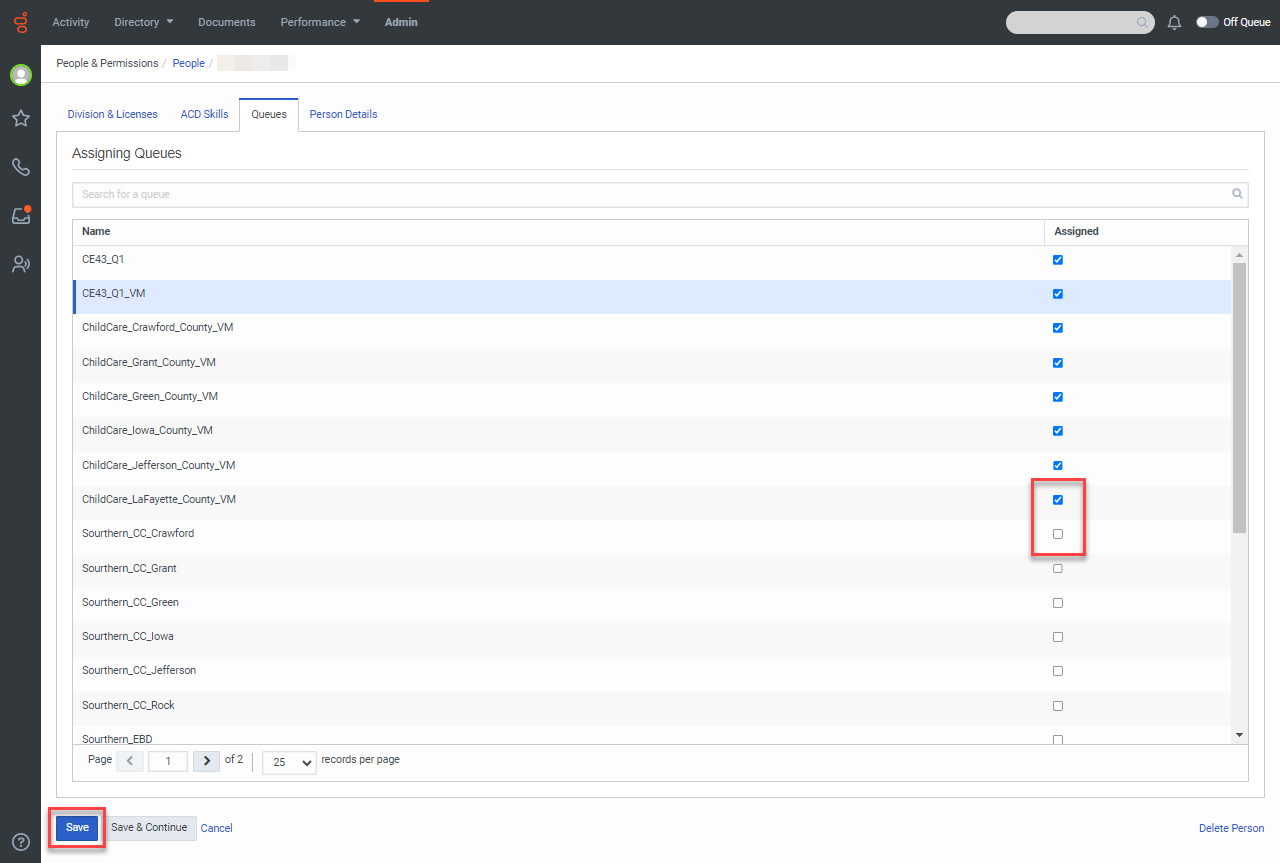This screenshot has width=1280, height=863.
Task: Check Assigned for Southern_CC_Grant
Action: click(x=1058, y=569)
